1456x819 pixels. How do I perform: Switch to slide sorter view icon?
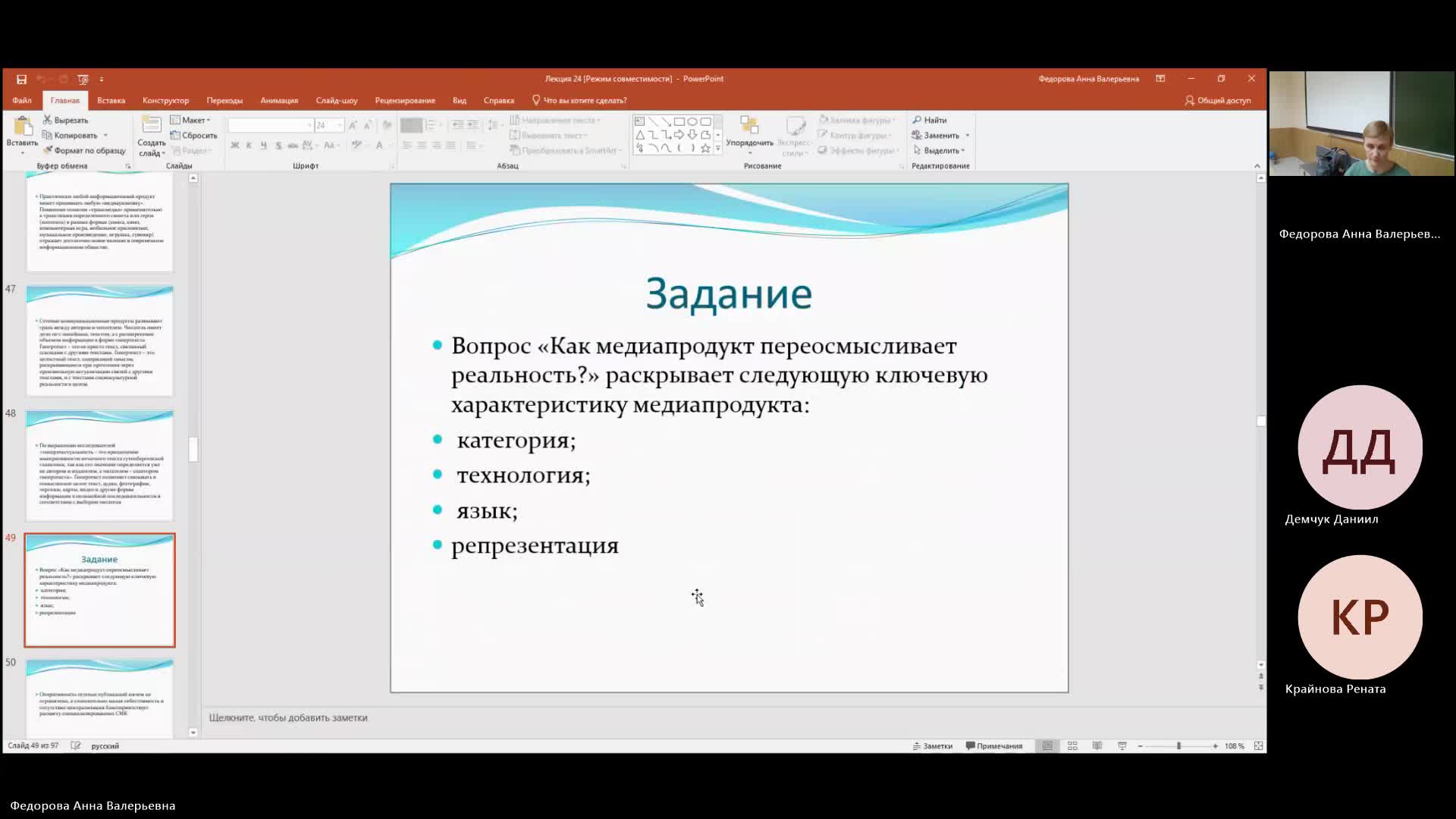[1072, 746]
